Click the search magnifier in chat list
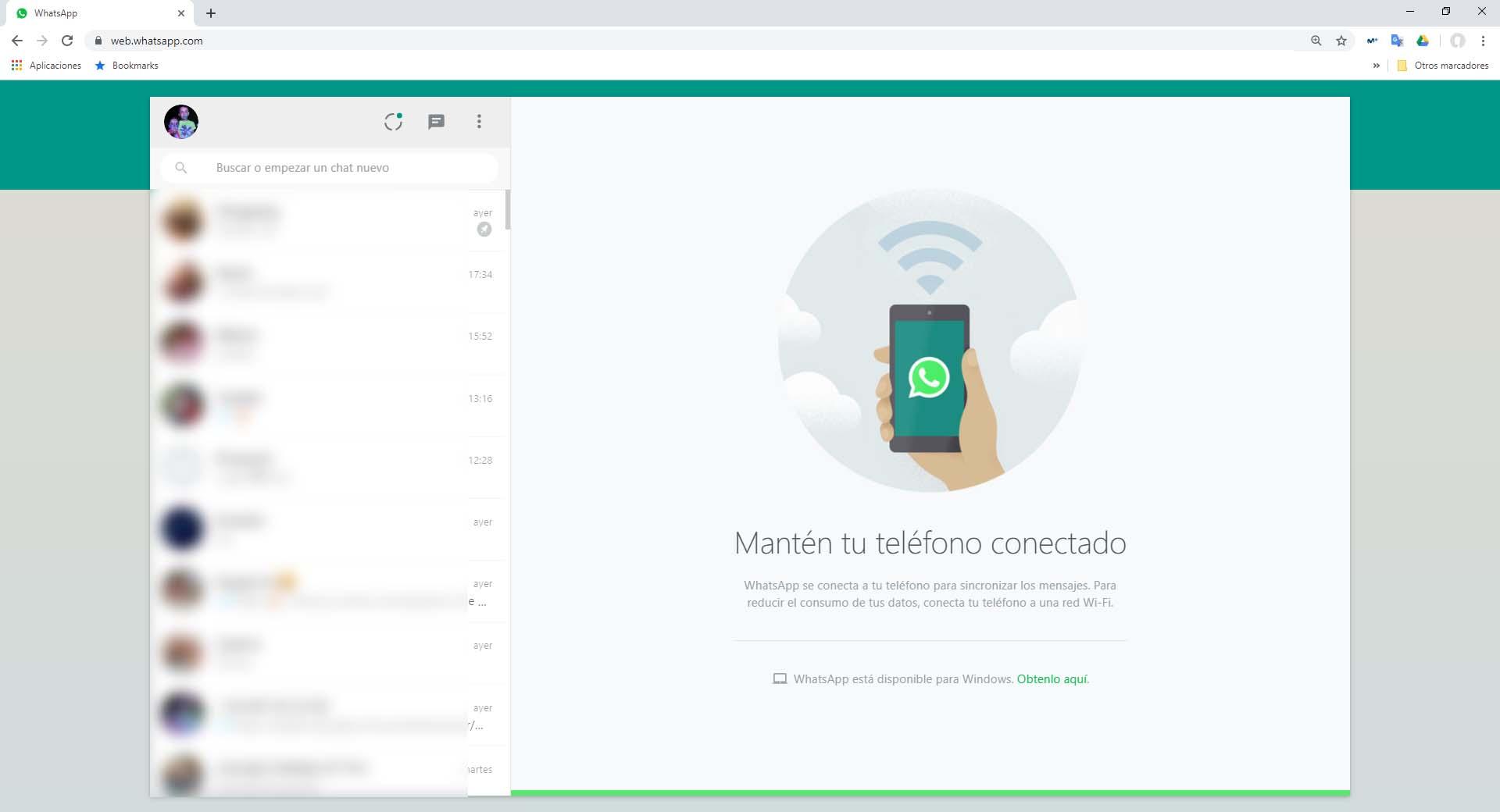 tap(181, 168)
